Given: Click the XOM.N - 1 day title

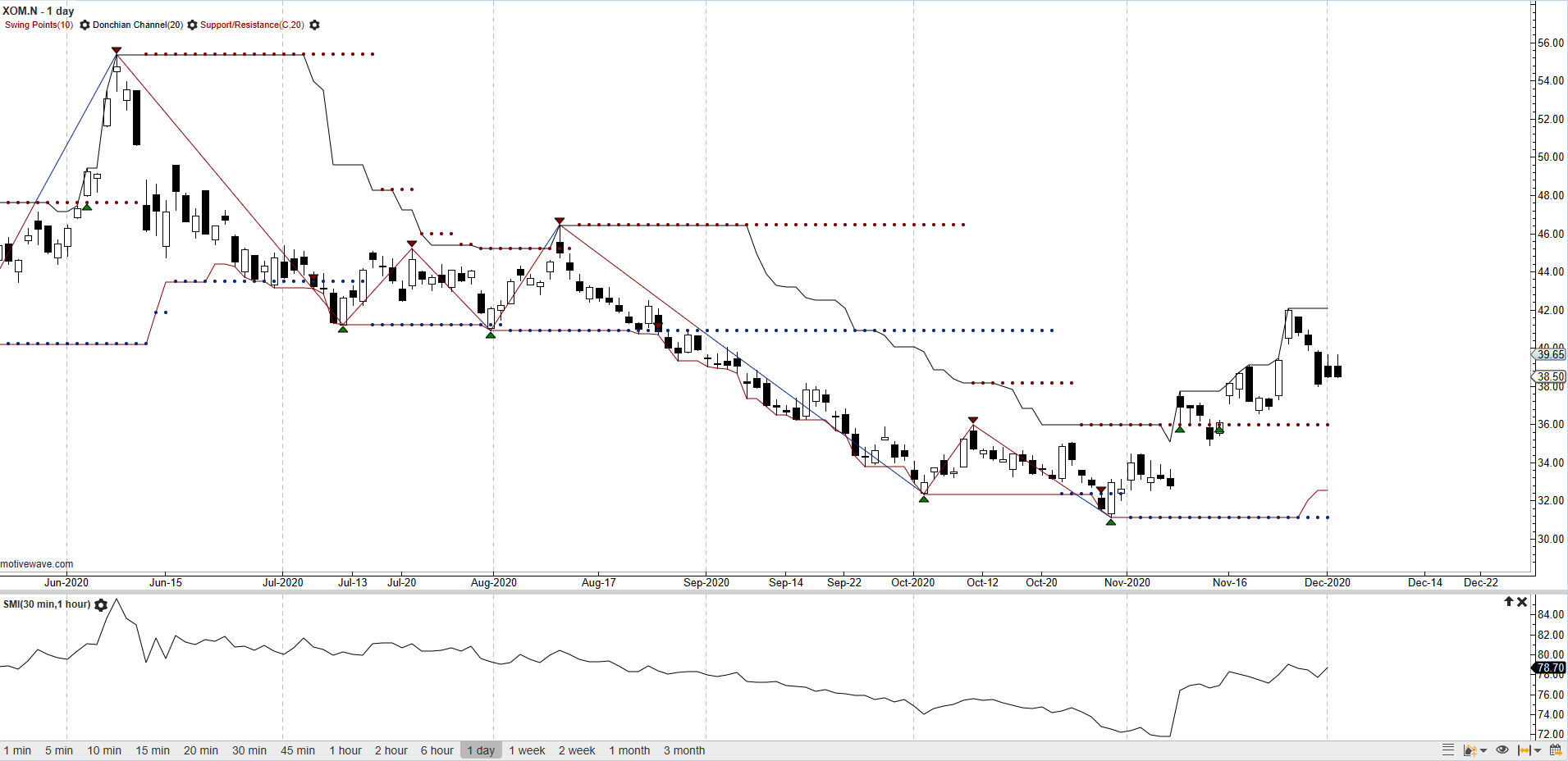Looking at the screenshot, I should (39, 11).
